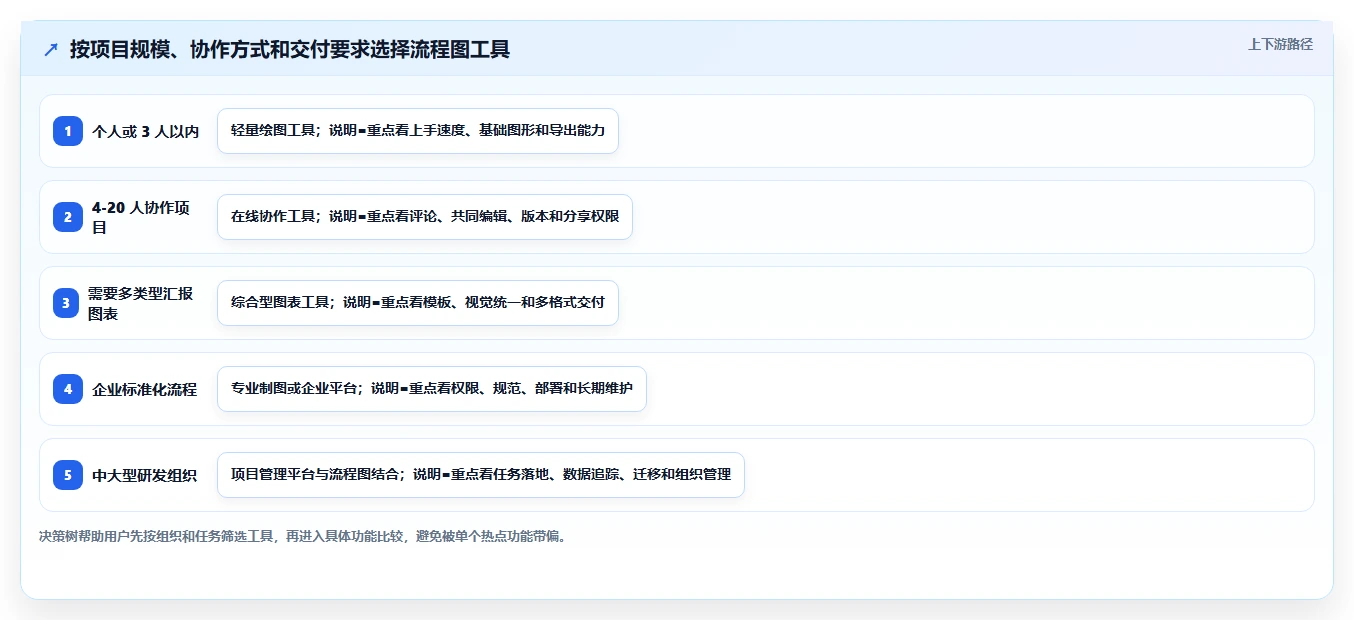
Task: Select the number 1 step badge
Action: click(x=68, y=131)
